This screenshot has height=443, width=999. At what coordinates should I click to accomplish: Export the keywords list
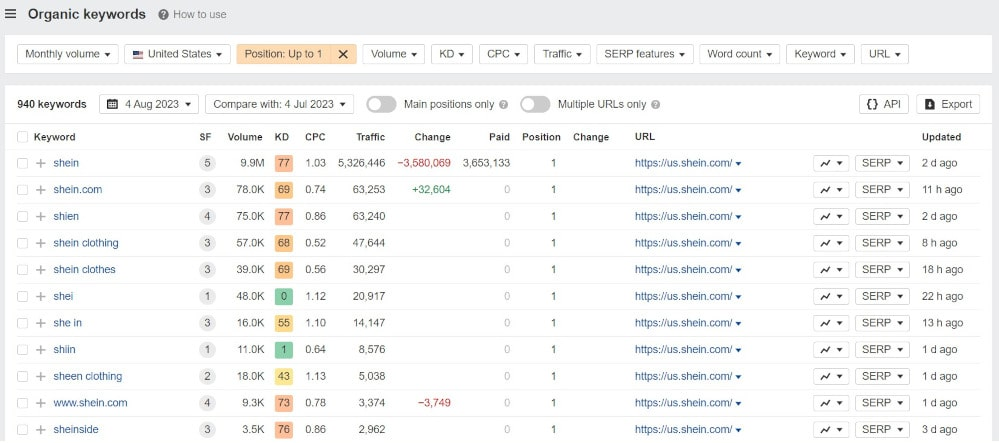(x=948, y=105)
